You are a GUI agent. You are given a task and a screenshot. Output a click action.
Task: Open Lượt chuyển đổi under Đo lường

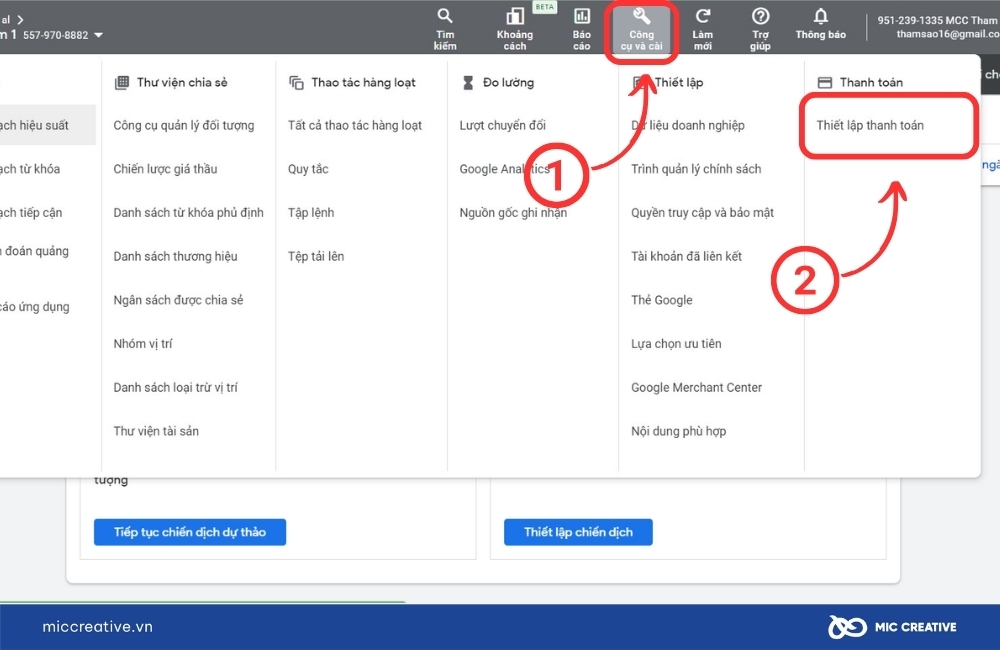tap(503, 126)
